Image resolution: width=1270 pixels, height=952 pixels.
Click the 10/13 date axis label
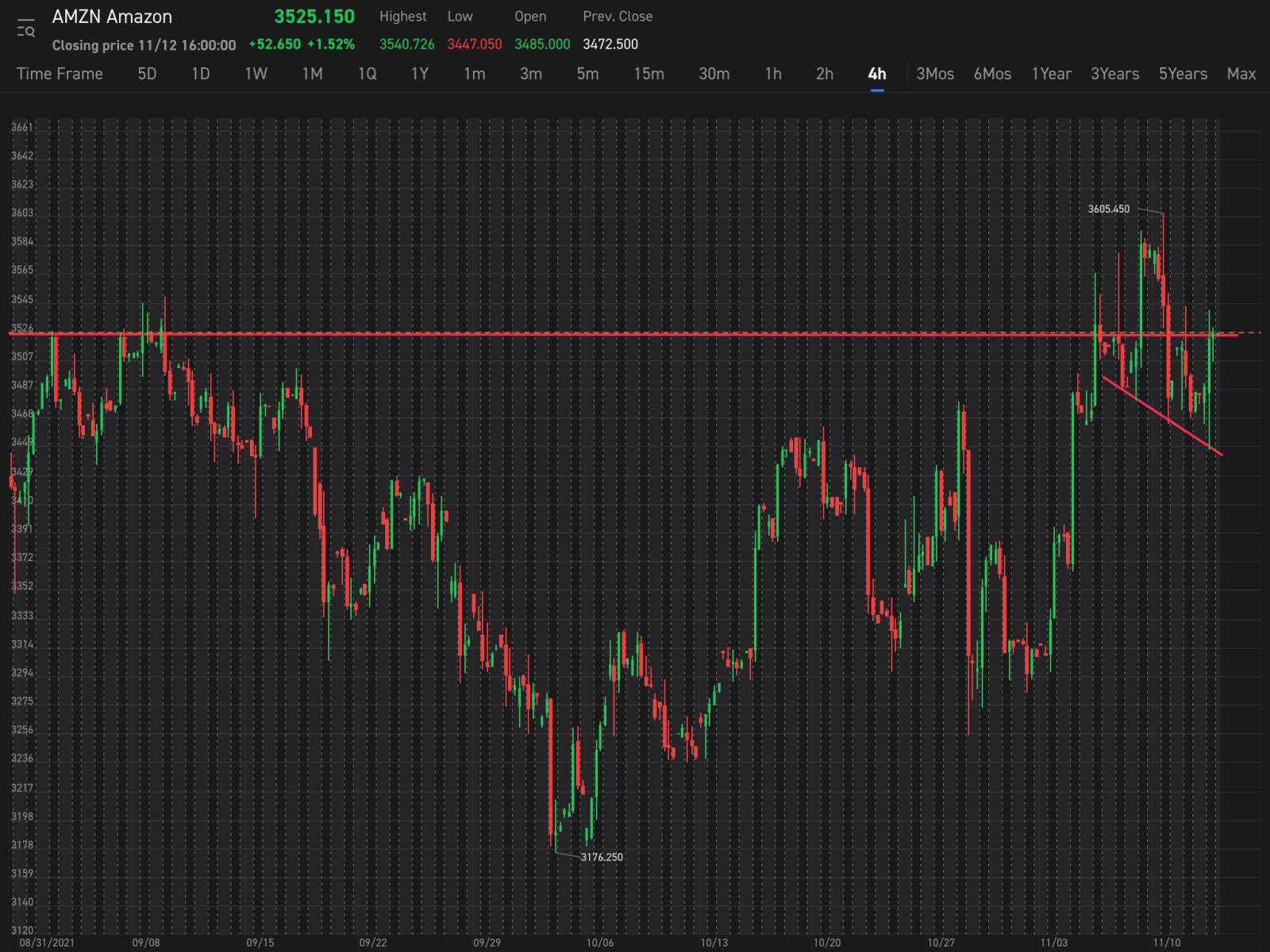coord(714,942)
